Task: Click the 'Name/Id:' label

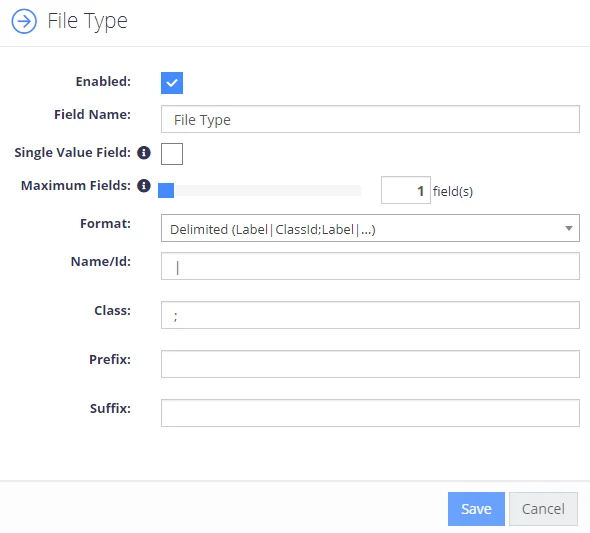Action: click(101, 261)
